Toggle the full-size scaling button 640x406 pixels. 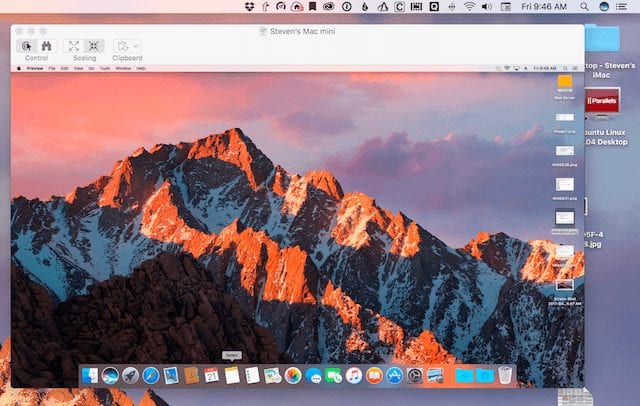point(94,46)
